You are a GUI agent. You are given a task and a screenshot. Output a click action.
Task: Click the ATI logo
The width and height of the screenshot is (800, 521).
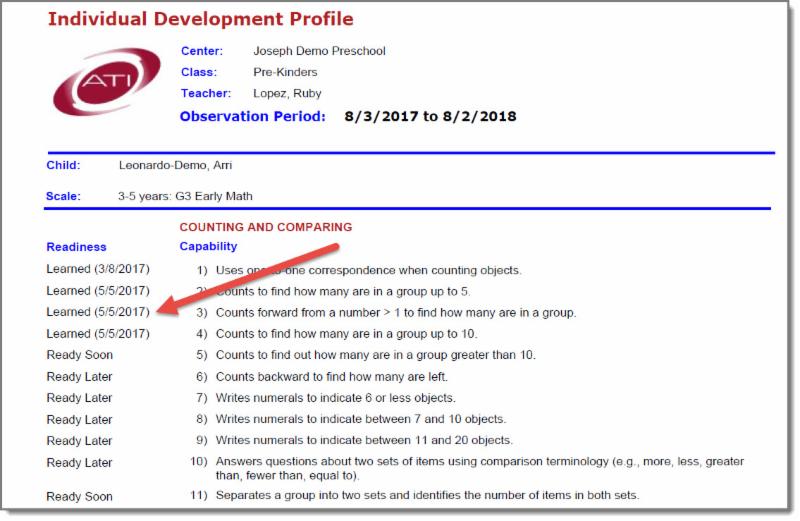click(107, 81)
